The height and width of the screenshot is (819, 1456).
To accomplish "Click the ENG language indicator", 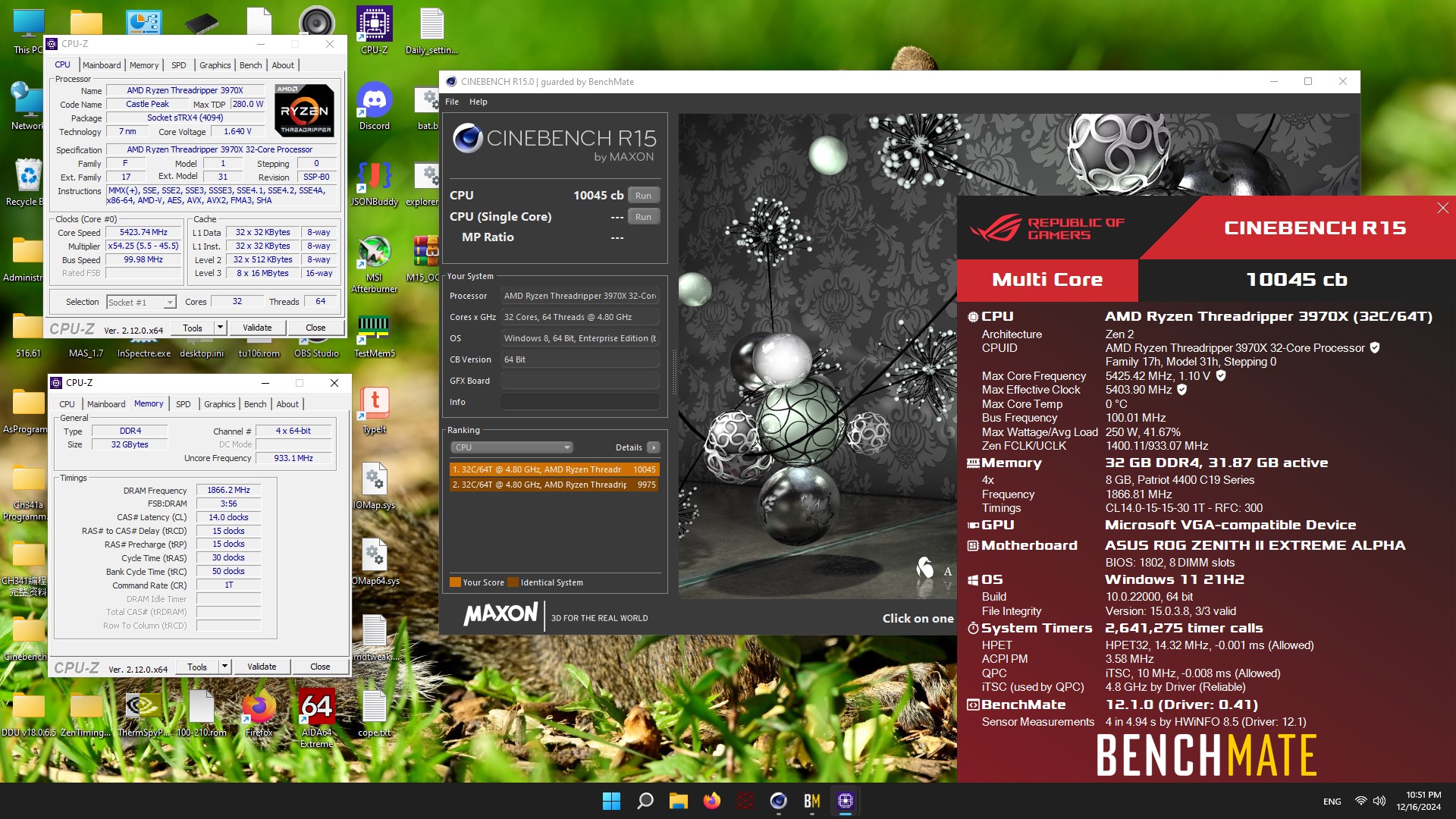I will pyautogui.click(x=1332, y=802).
